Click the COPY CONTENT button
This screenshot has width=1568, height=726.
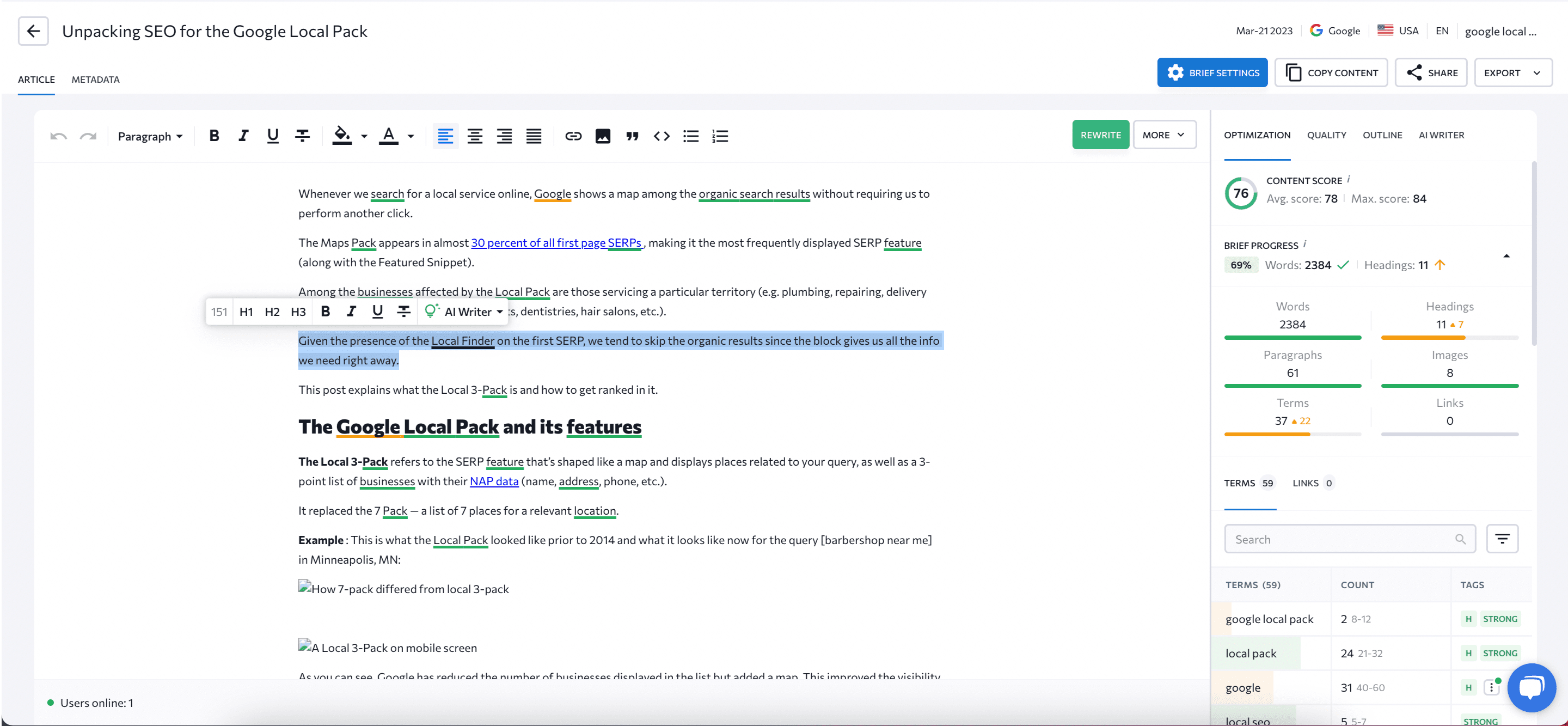pos(1331,72)
